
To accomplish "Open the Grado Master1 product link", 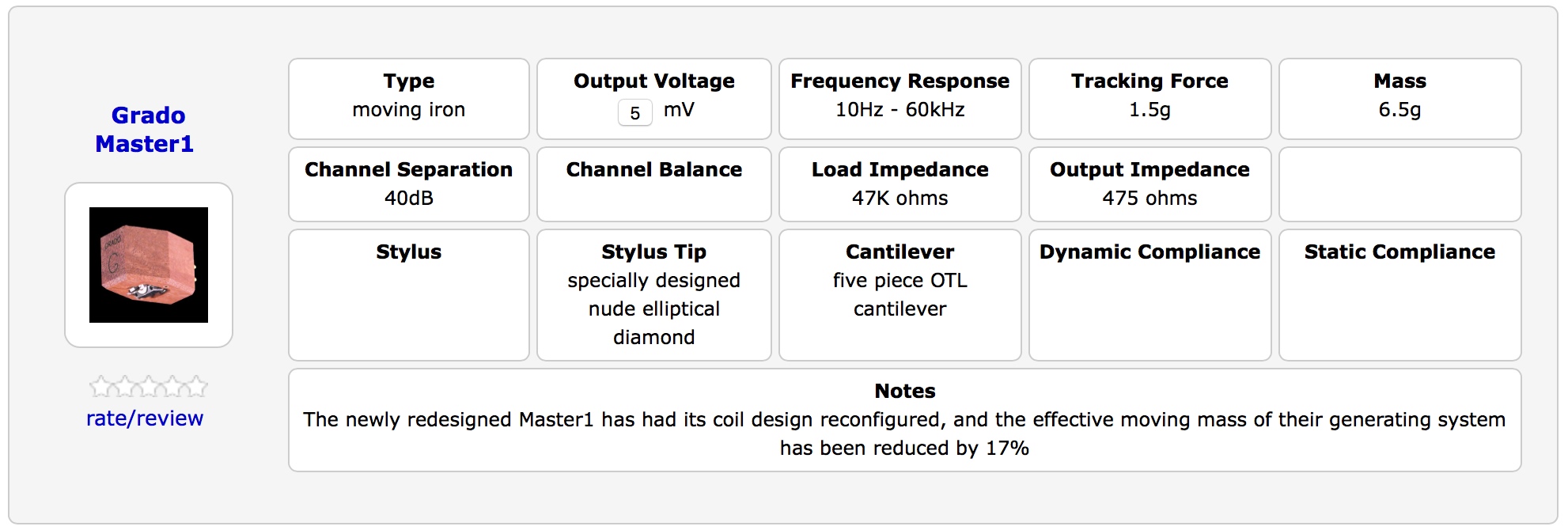I will (146, 130).
